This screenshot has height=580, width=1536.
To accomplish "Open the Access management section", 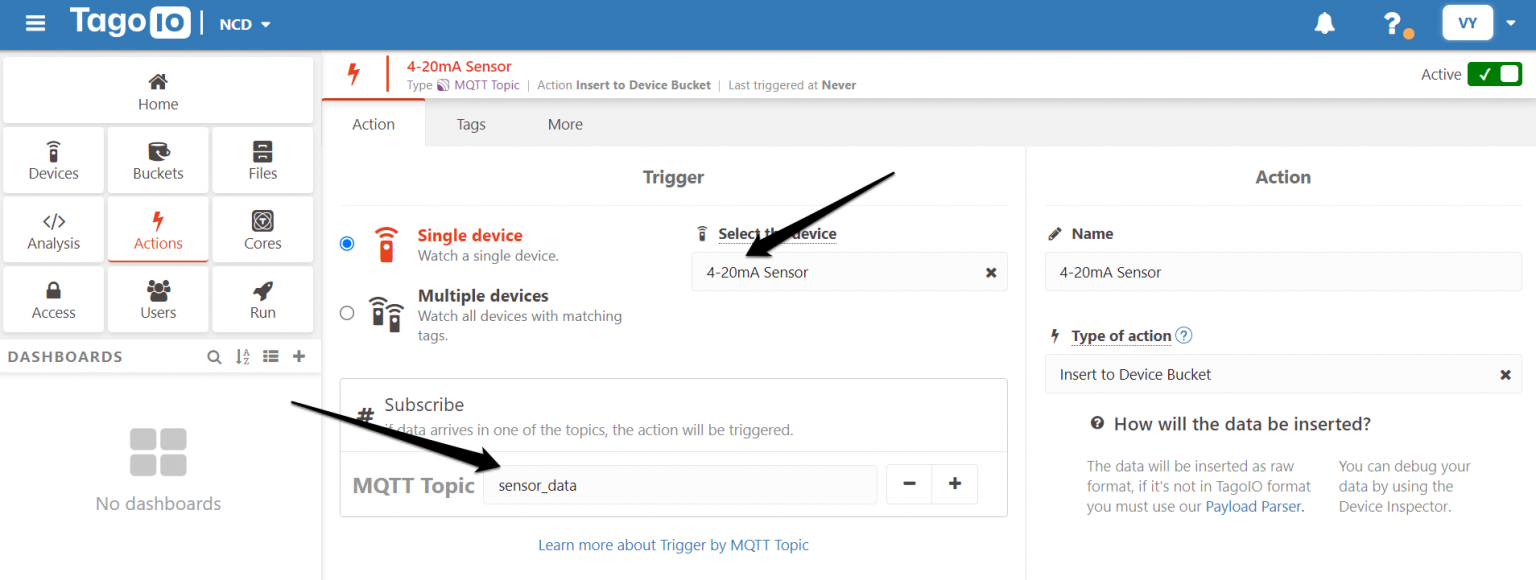I will 53,298.
